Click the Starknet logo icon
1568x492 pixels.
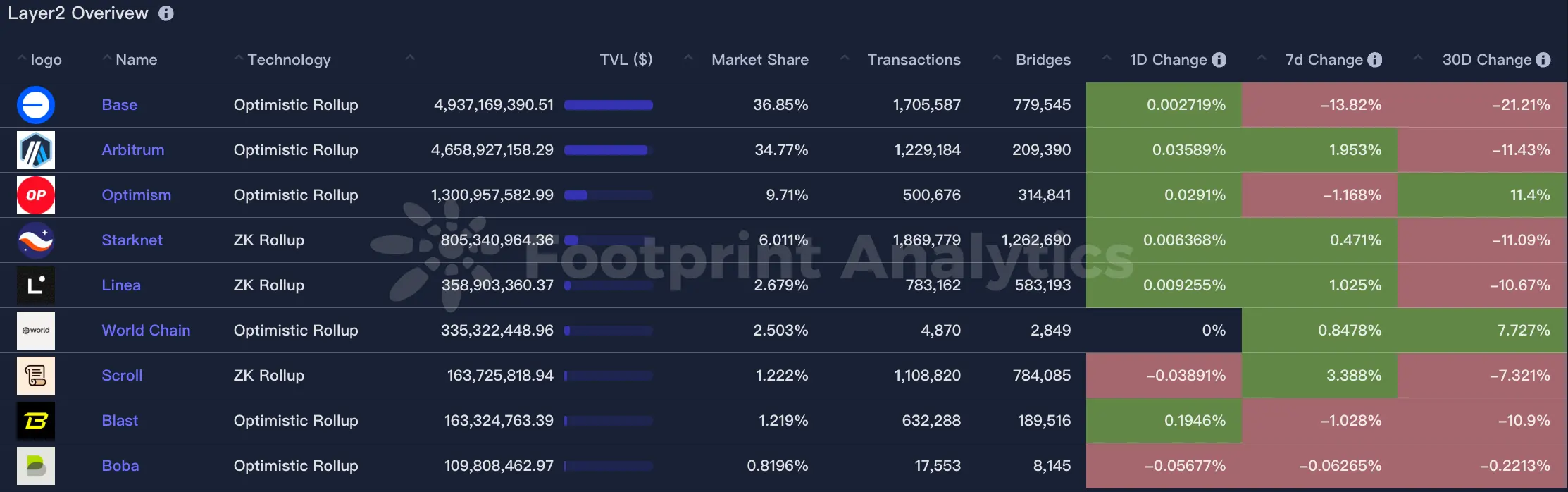click(36, 240)
